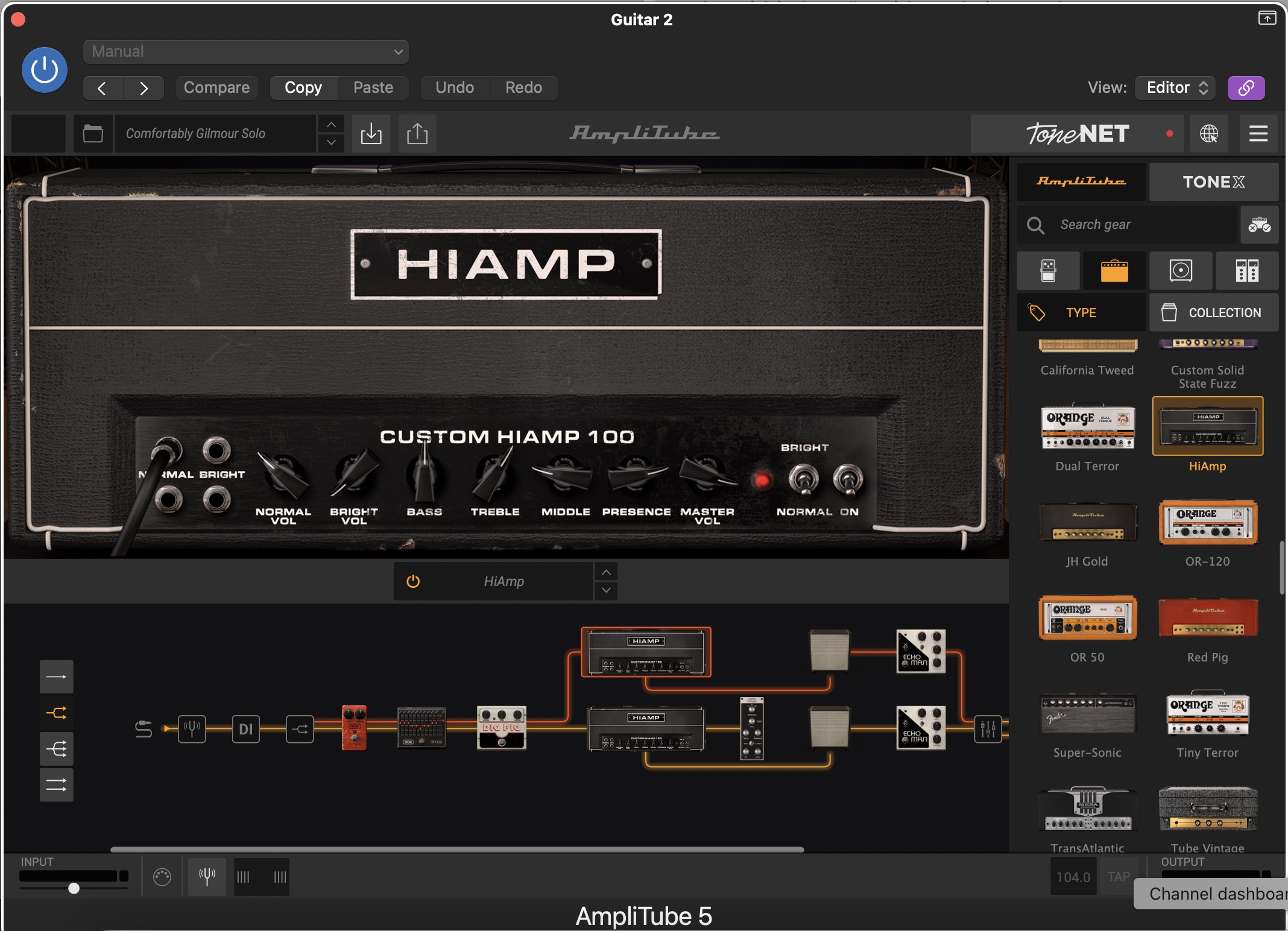This screenshot has height=931, width=1288.
Task: Click the INPUT level slider handle
Action: (74, 888)
